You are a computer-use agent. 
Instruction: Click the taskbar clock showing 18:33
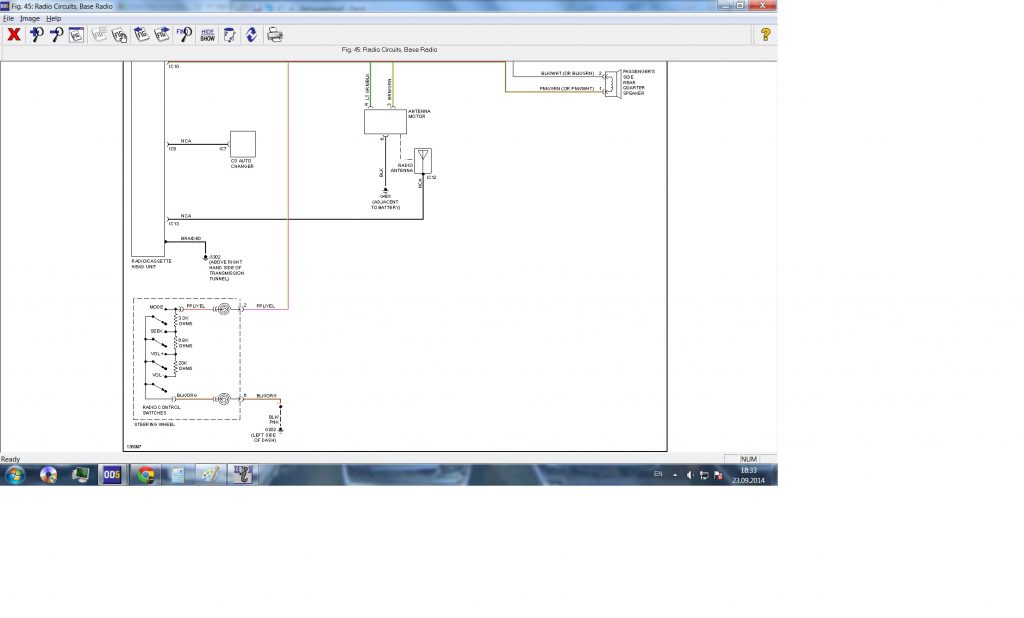pos(749,475)
